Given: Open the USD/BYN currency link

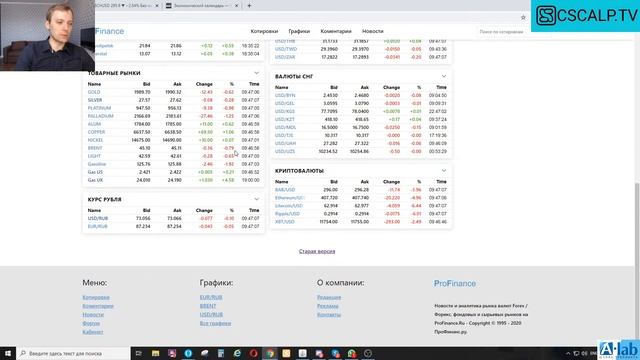Looking at the screenshot, I should [x=285, y=96].
